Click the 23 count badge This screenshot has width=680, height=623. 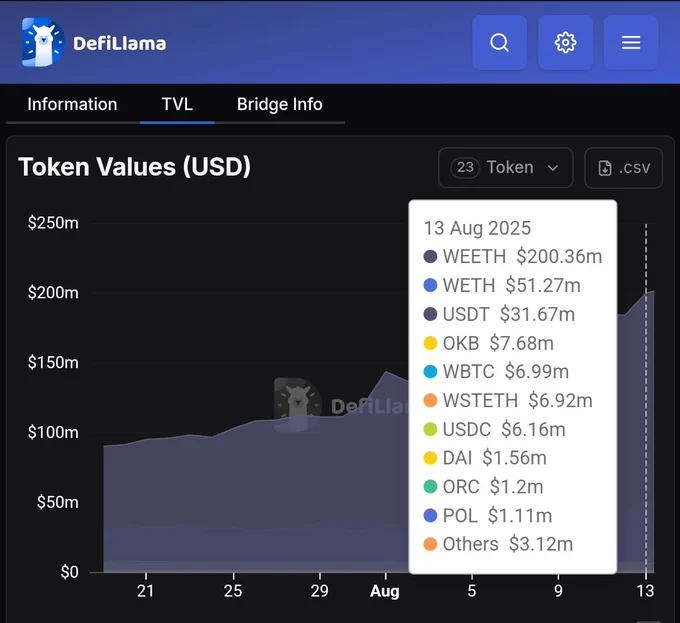coord(465,167)
